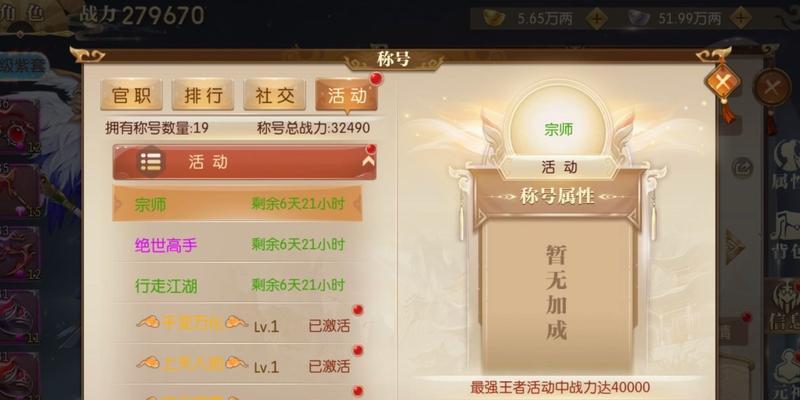Click the list icon in 活动 header
This screenshot has height=400, width=800.
(x=151, y=162)
